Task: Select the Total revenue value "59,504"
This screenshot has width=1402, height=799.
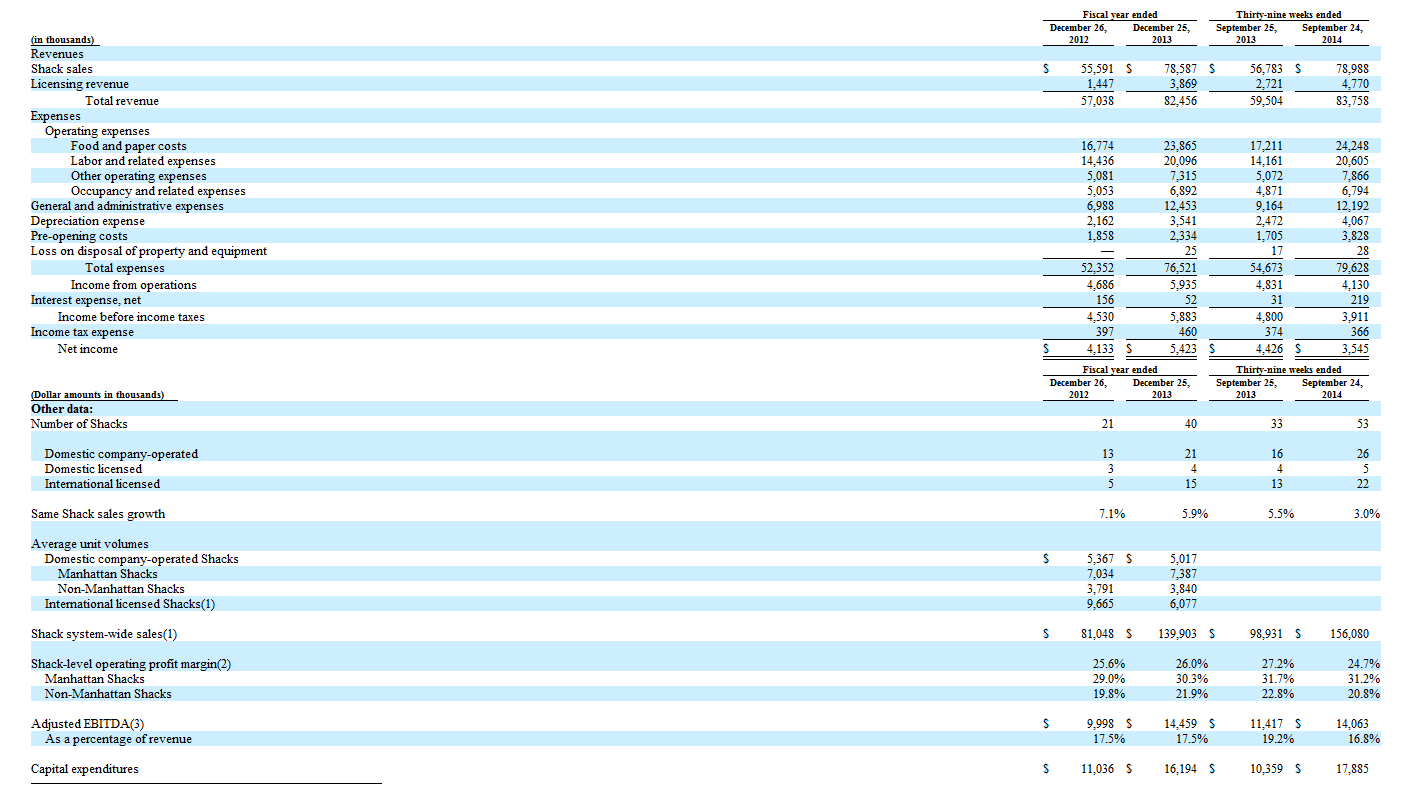Action: [1265, 101]
